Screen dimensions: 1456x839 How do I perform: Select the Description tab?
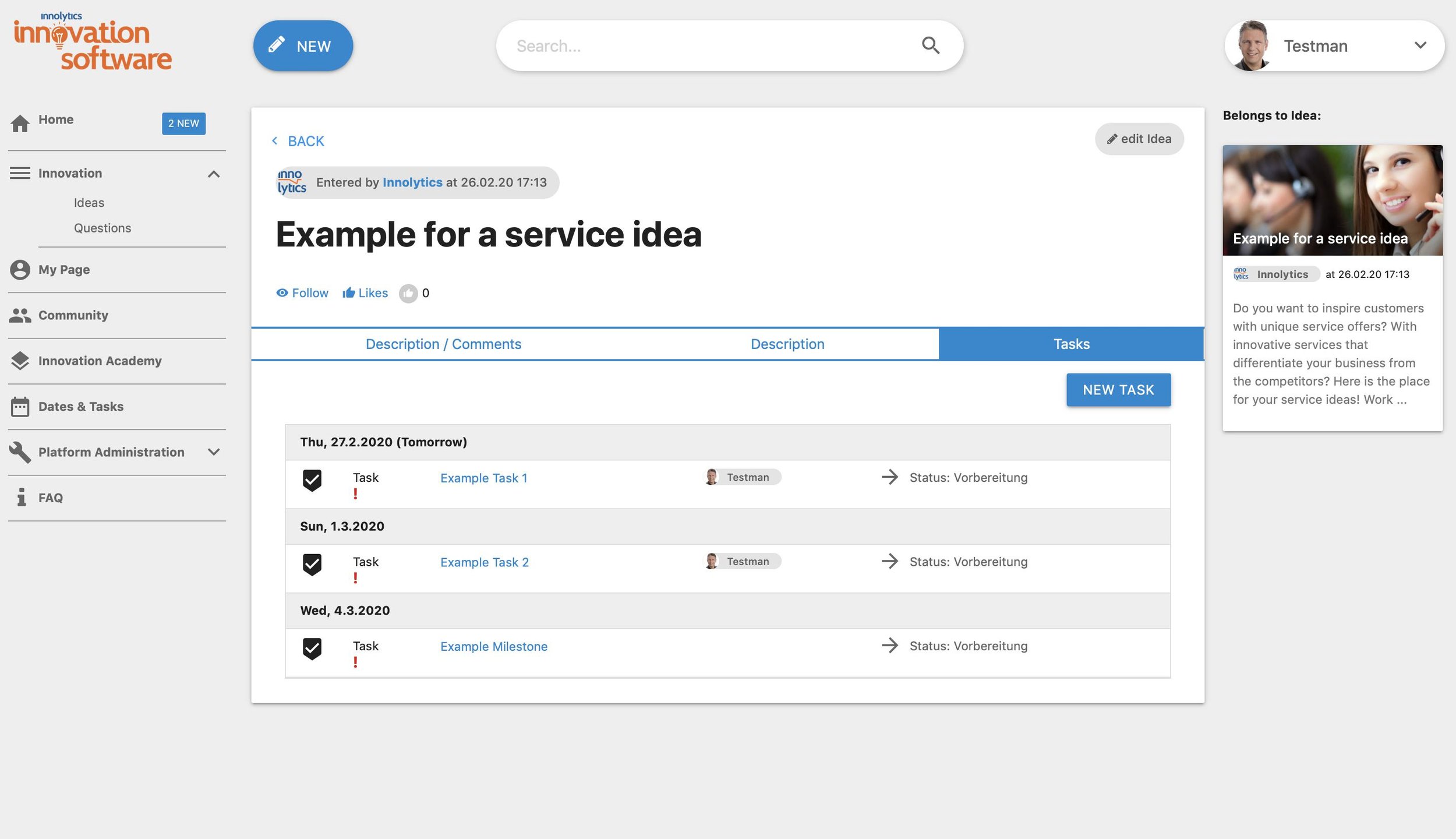tap(787, 344)
